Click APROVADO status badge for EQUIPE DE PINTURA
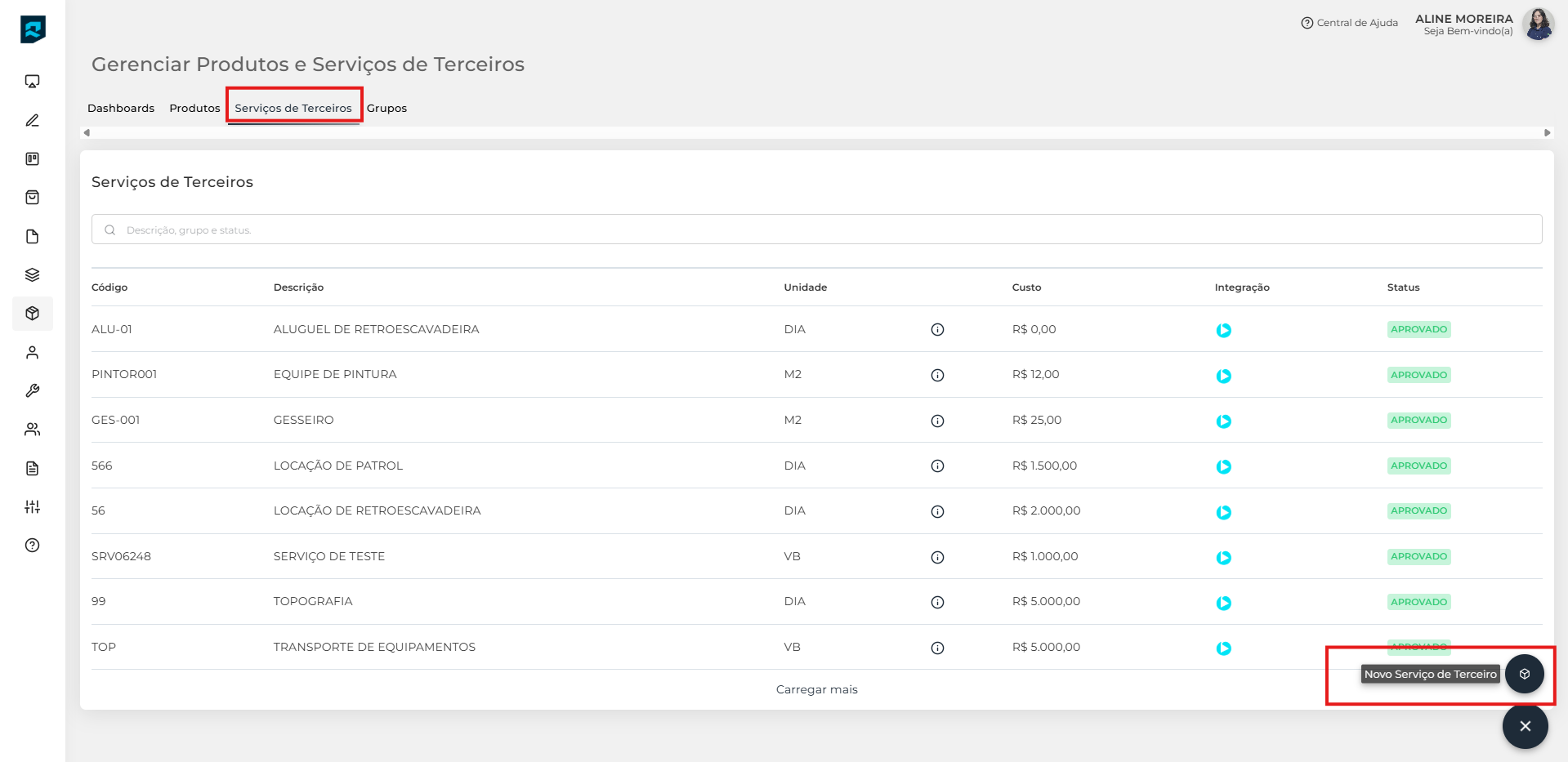Image resolution: width=1568 pixels, height=762 pixels. coord(1418,376)
